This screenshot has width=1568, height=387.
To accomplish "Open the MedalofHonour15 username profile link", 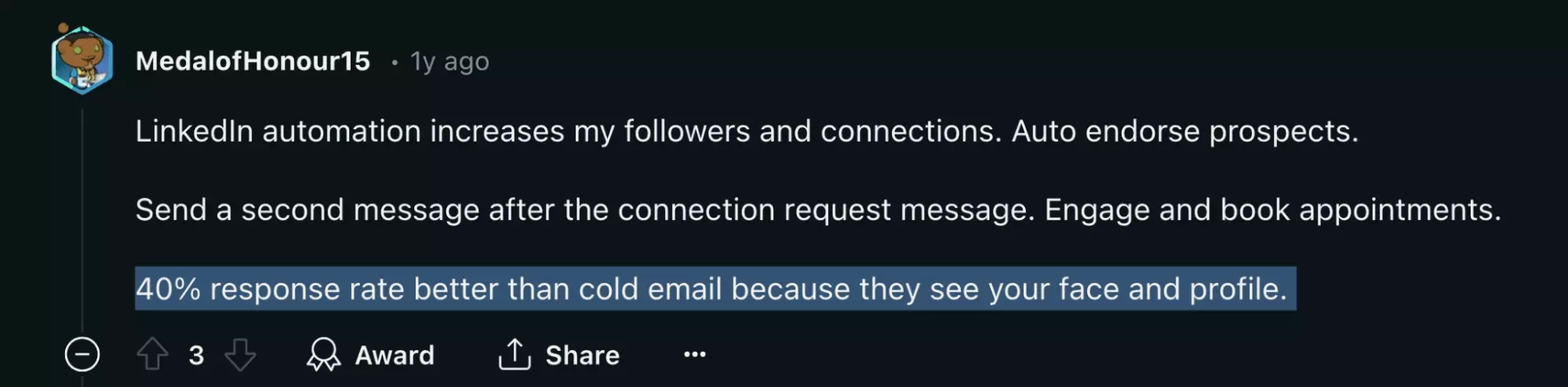I will (253, 61).
